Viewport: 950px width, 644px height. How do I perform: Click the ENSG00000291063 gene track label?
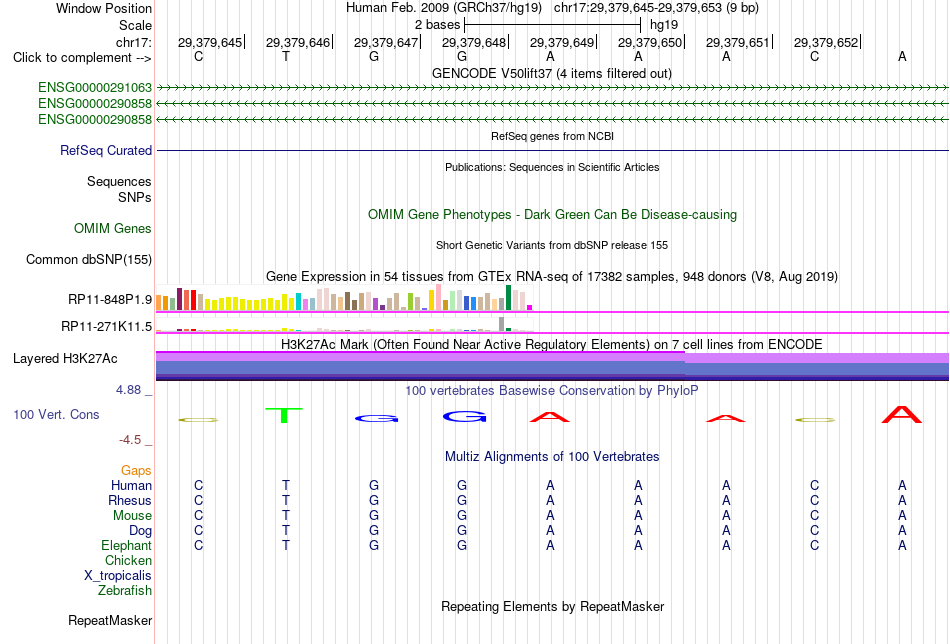(x=95, y=88)
